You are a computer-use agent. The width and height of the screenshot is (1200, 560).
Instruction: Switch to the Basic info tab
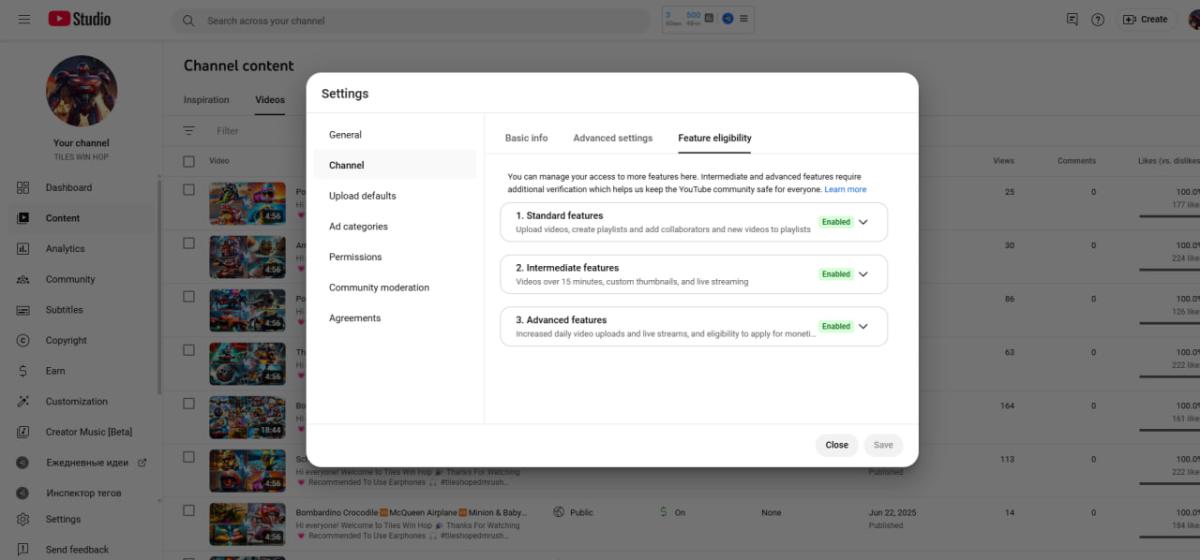526,138
